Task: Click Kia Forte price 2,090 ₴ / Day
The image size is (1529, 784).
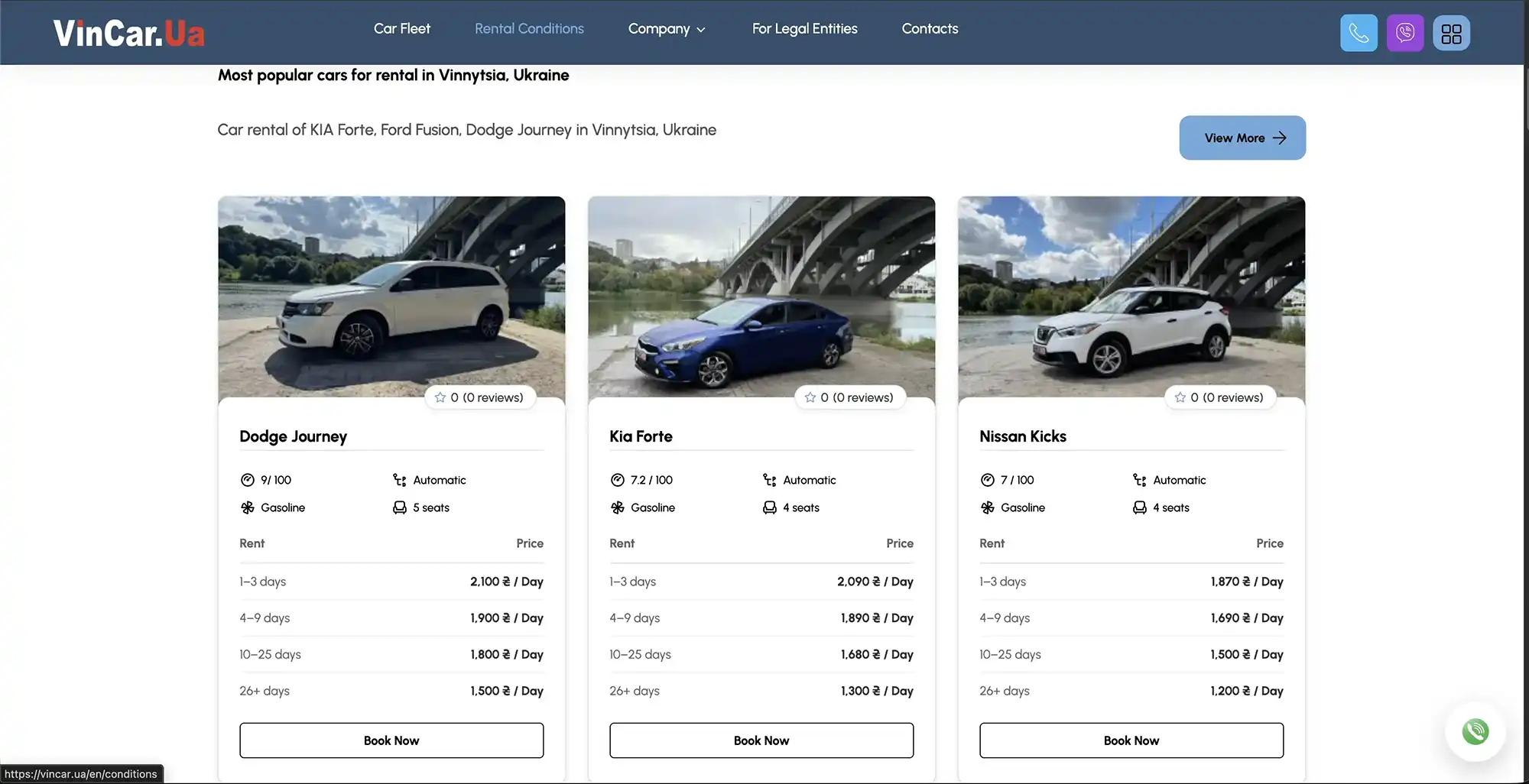Action: pyautogui.click(x=875, y=582)
